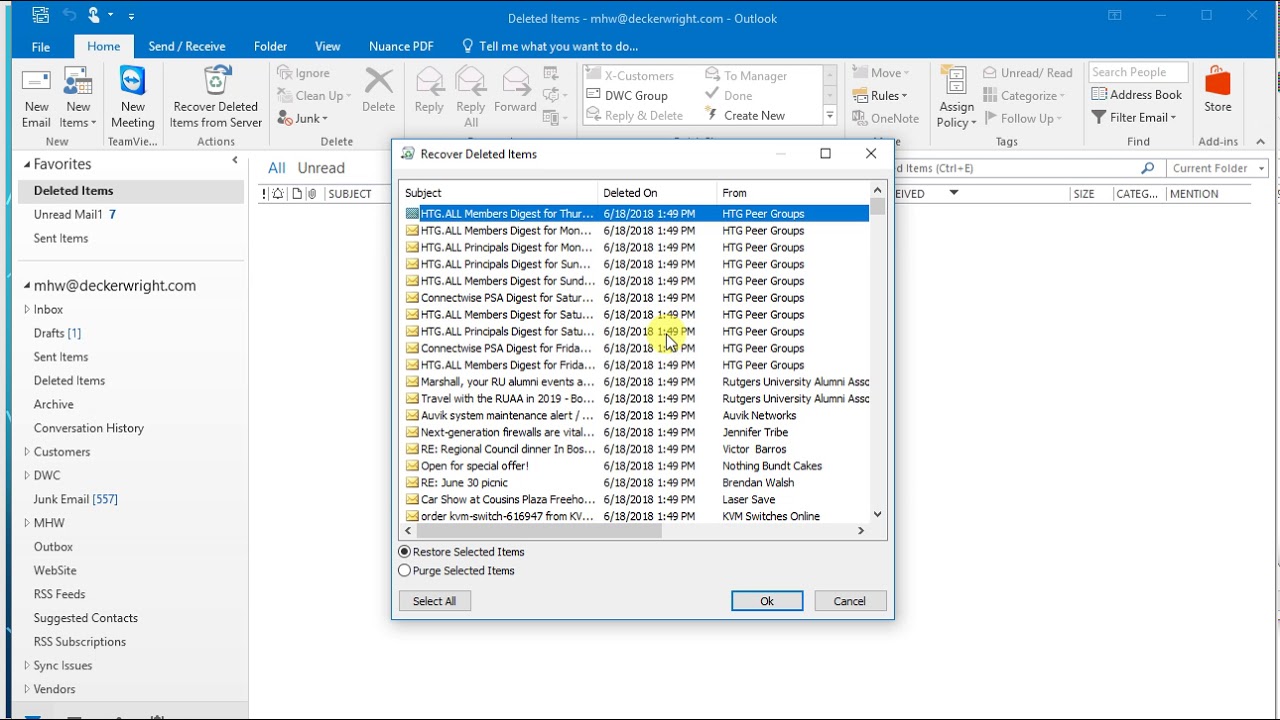
Task: Expand the Quick Steps gallery
Action: 829,116
